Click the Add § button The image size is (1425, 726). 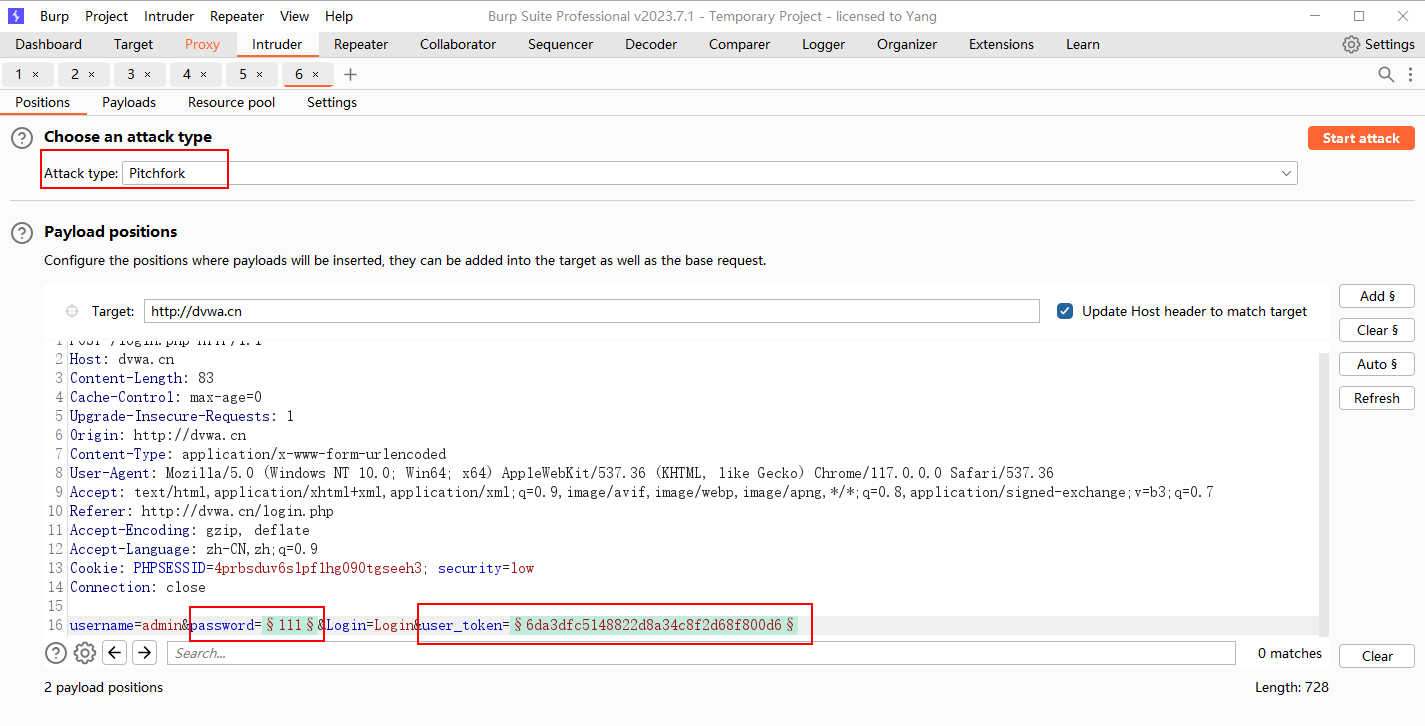(x=1376, y=296)
